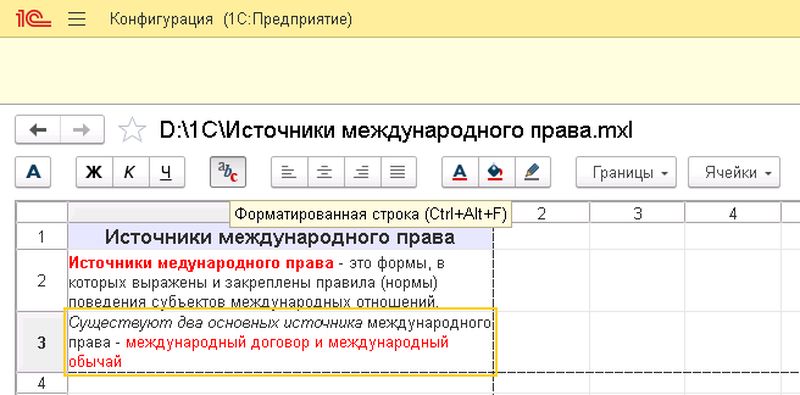Select column header 4

click(x=733, y=213)
